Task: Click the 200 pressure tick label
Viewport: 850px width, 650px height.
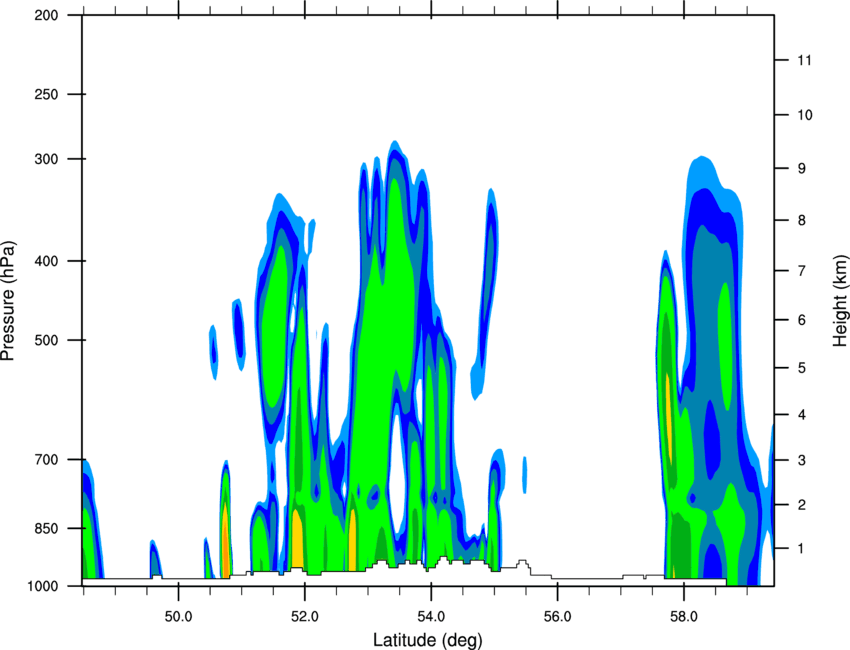Action: [46, 15]
